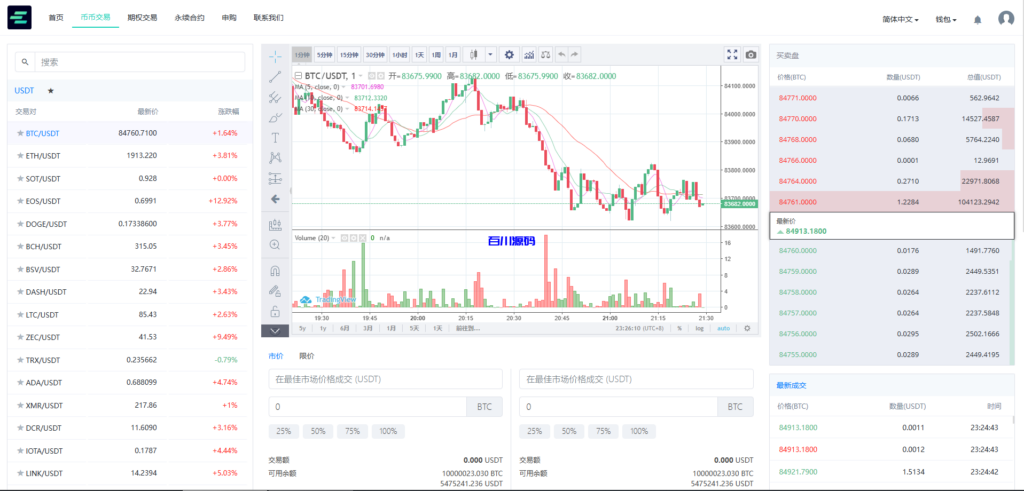
Task: Click the back arrow in drawing toolbar
Action: [275, 198]
